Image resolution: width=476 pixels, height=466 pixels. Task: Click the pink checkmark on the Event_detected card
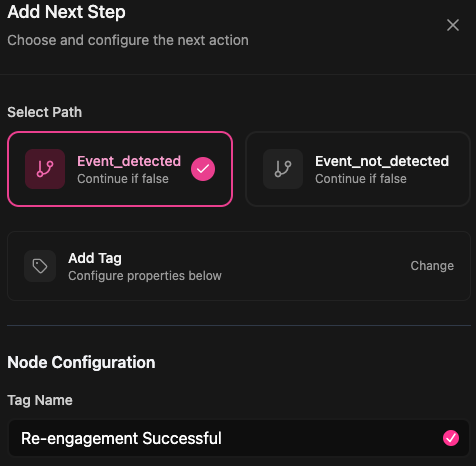click(203, 169)
